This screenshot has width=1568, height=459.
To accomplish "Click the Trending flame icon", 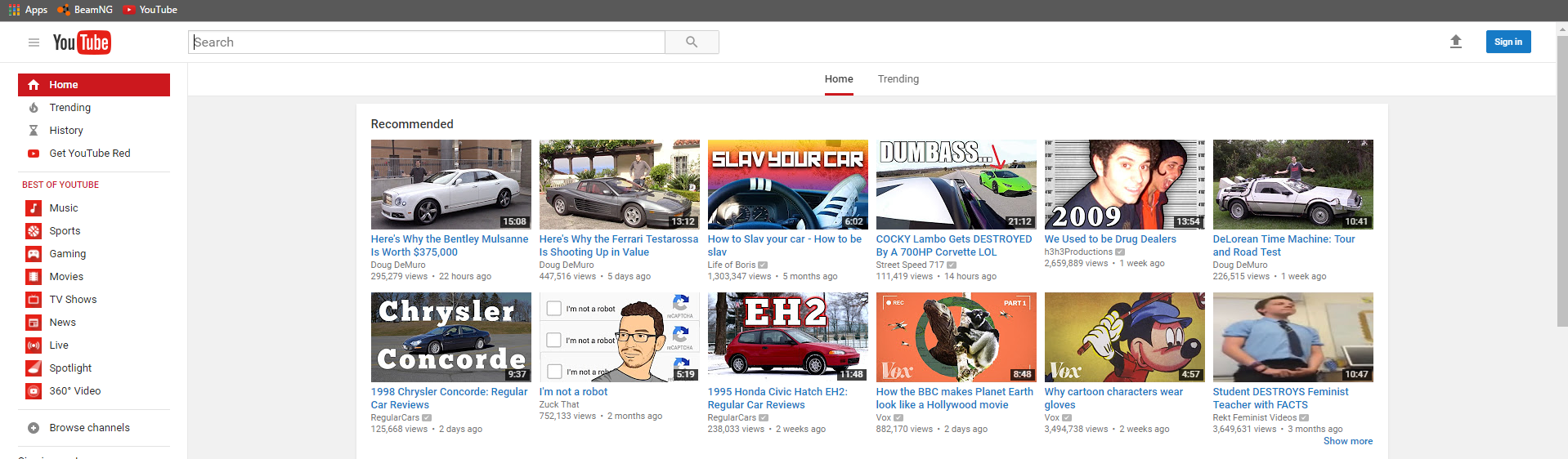I will coord(34,108).
